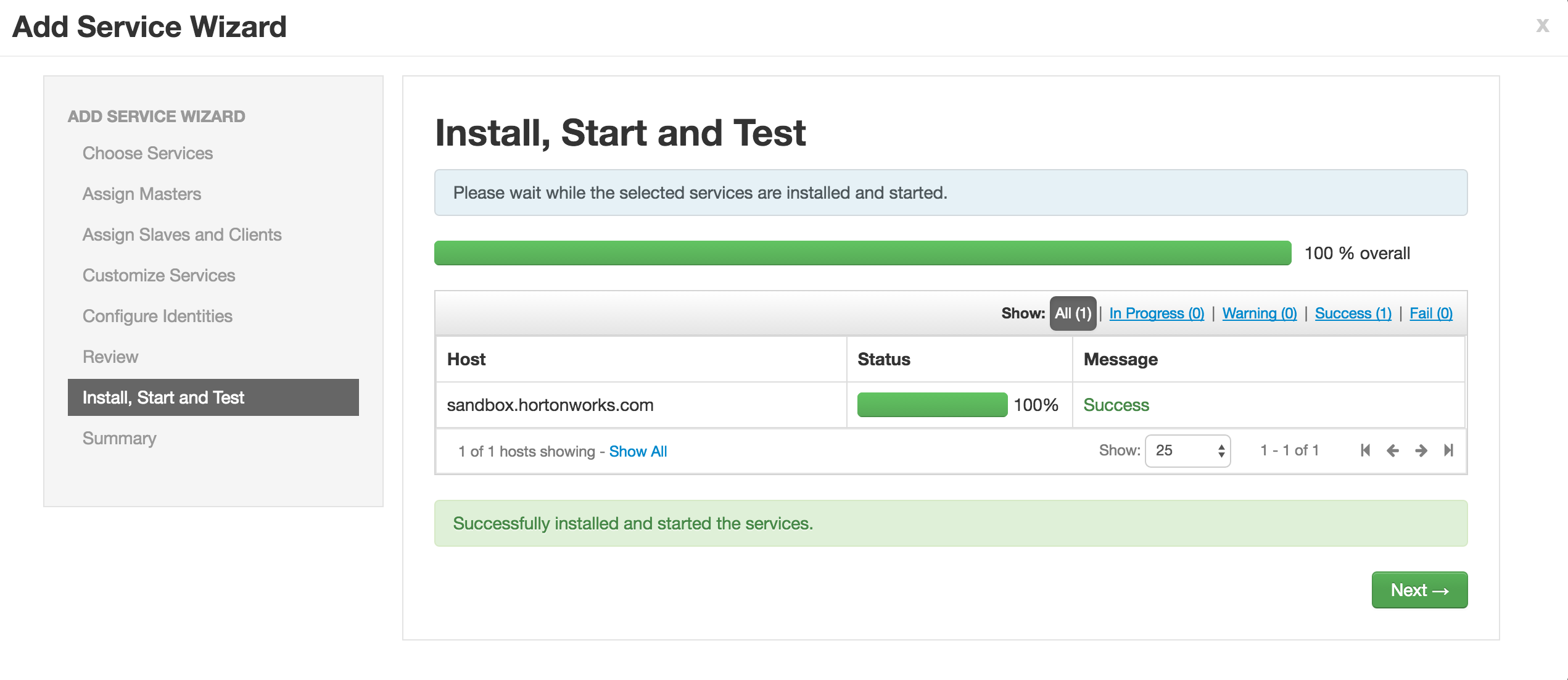The height and width of the screenshot is (680, 1568).
Task: Go back a page using previous arrow
Action: (x=1392, y=450)
